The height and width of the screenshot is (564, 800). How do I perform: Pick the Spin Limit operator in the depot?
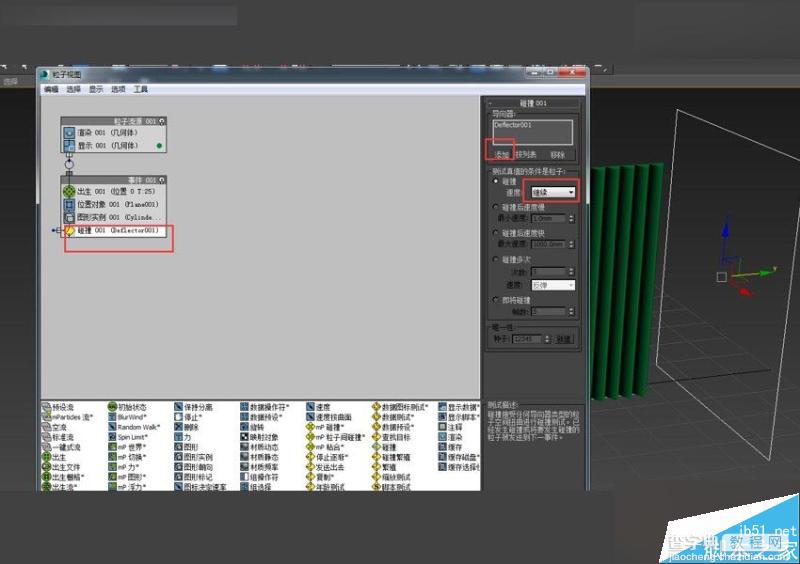(128, 437)
